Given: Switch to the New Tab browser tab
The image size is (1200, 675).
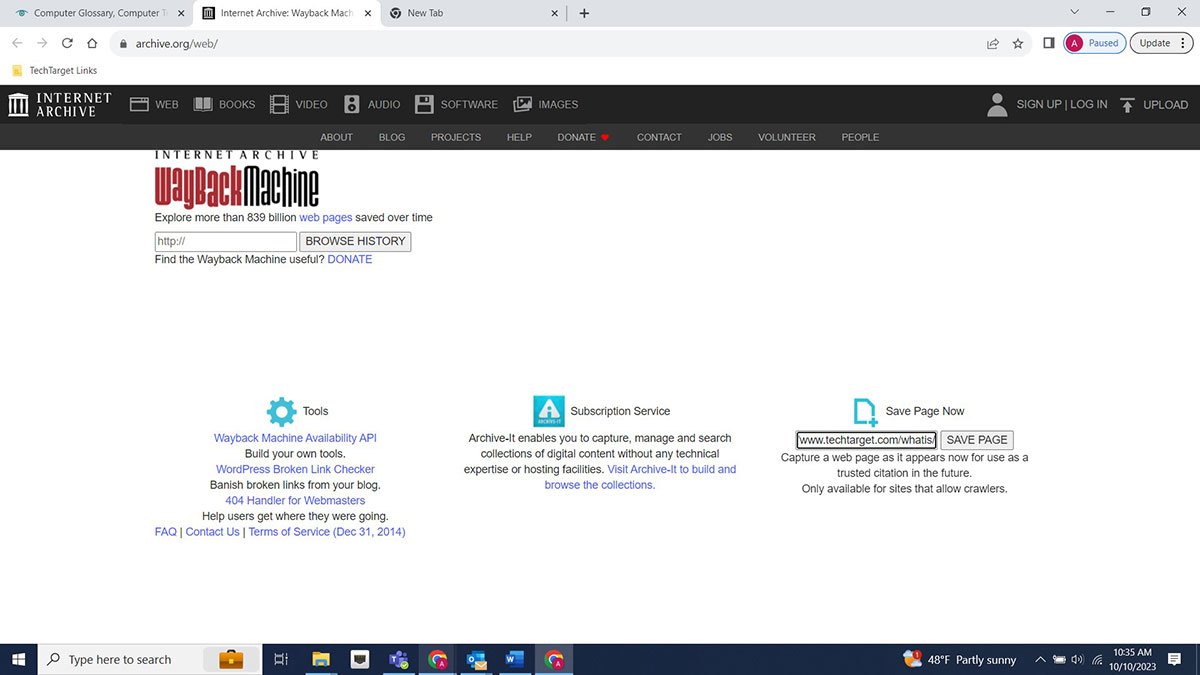Looking at the screenshot, I should pyautogui.click(x=470, y=13).
